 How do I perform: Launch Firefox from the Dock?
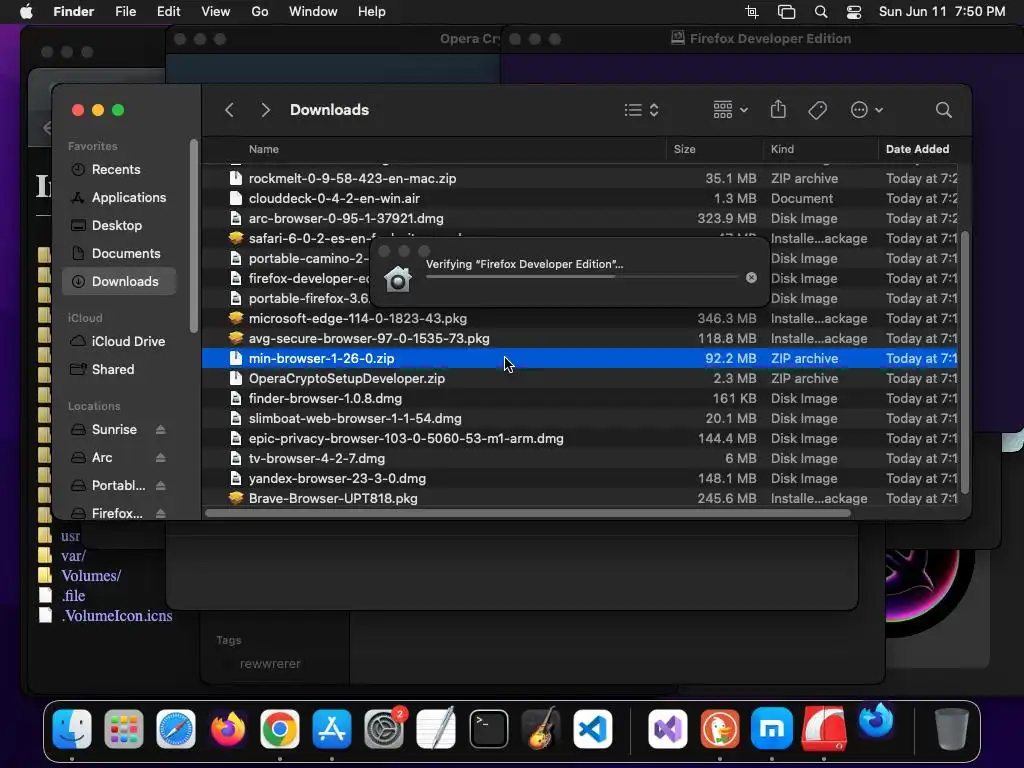point(228,729)
